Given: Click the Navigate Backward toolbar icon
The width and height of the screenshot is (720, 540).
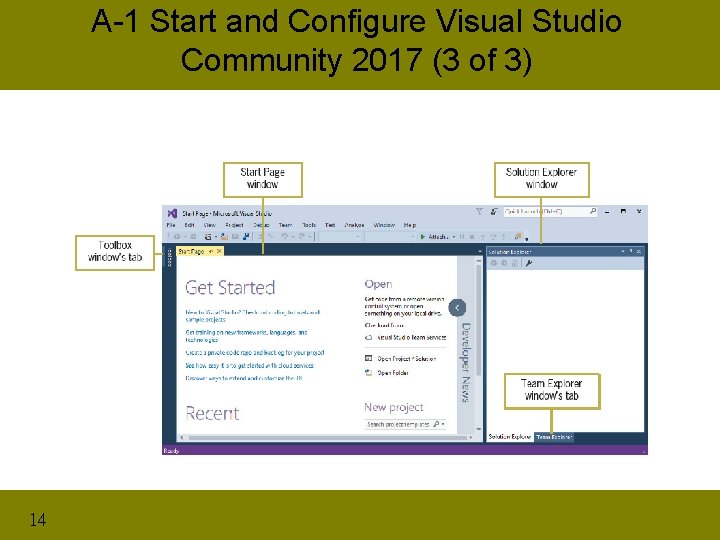Looking at the screenshot, I should coord(177,236).
